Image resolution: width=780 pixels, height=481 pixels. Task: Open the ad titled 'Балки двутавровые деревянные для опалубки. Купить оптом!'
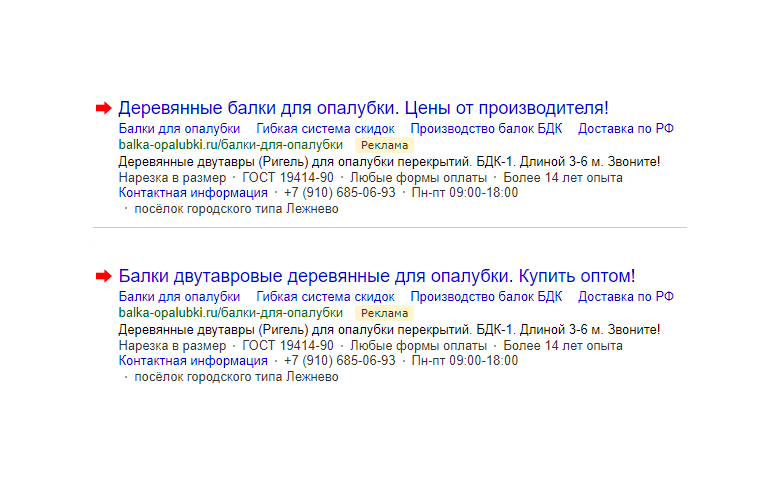click(377, 276)
